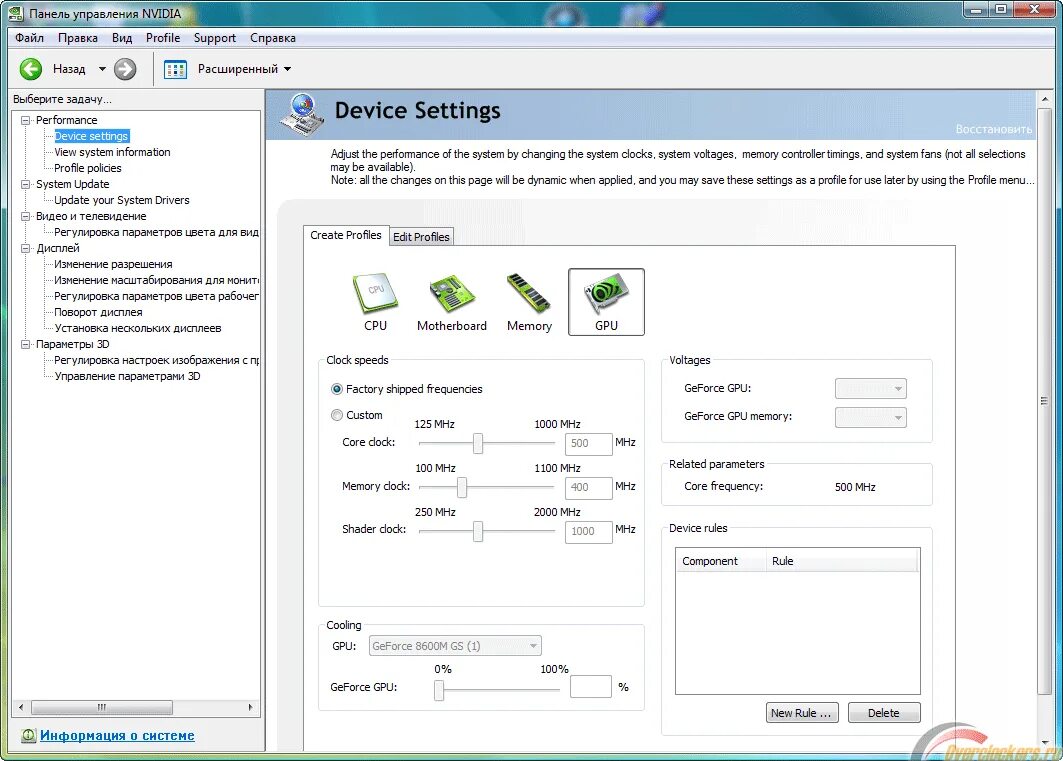Image resolution: width=1063 pixels, height=761 pixels.
Task: Click the New Rule button
Action: pos(802,713)
